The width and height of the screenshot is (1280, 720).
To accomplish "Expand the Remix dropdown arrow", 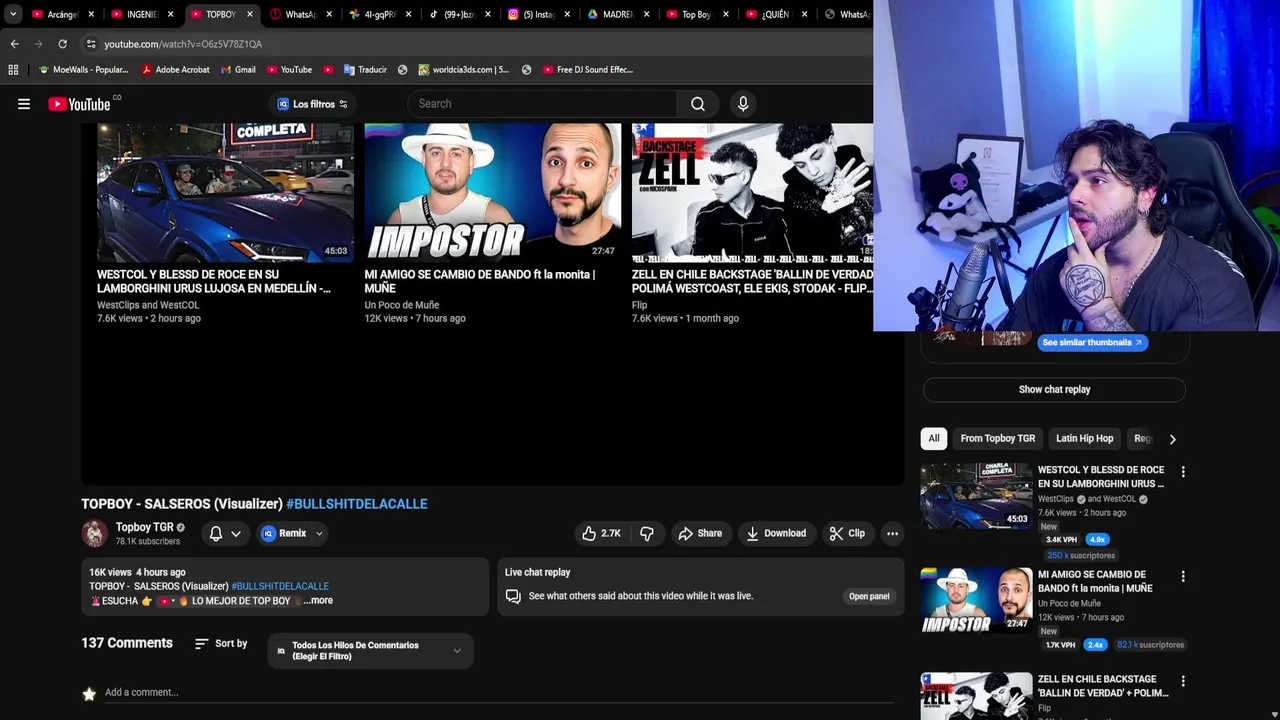I will coord(319,533).
